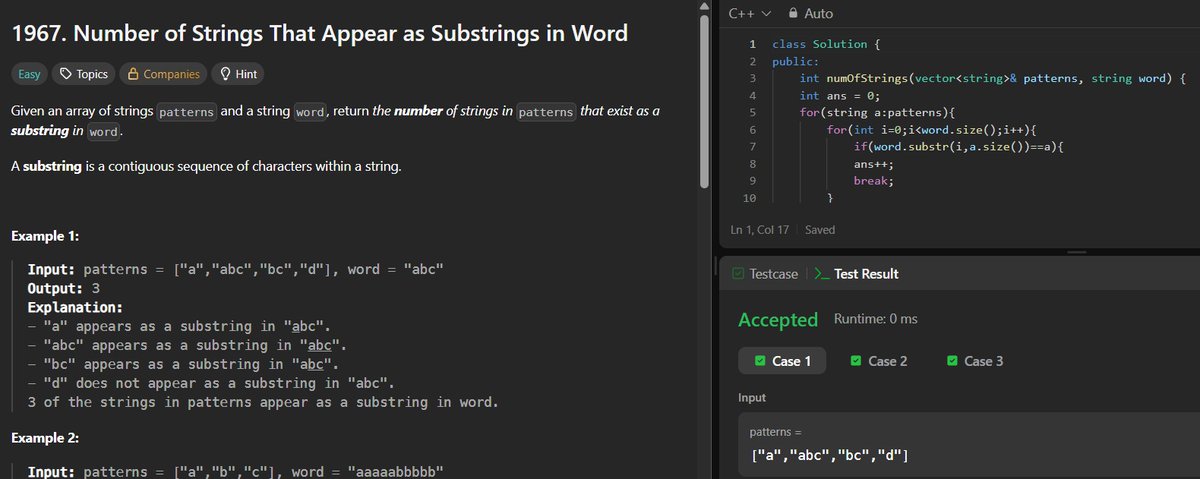Open the Topics tag
This screenshot has height=479, width=1200.
pos(83,74)
